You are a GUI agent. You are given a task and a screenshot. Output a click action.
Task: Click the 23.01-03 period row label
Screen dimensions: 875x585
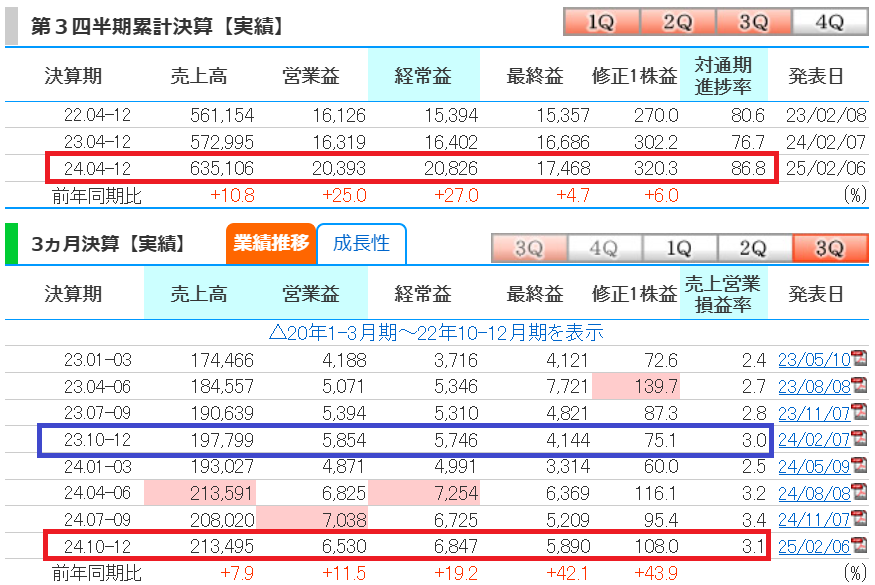click(98, 360)
